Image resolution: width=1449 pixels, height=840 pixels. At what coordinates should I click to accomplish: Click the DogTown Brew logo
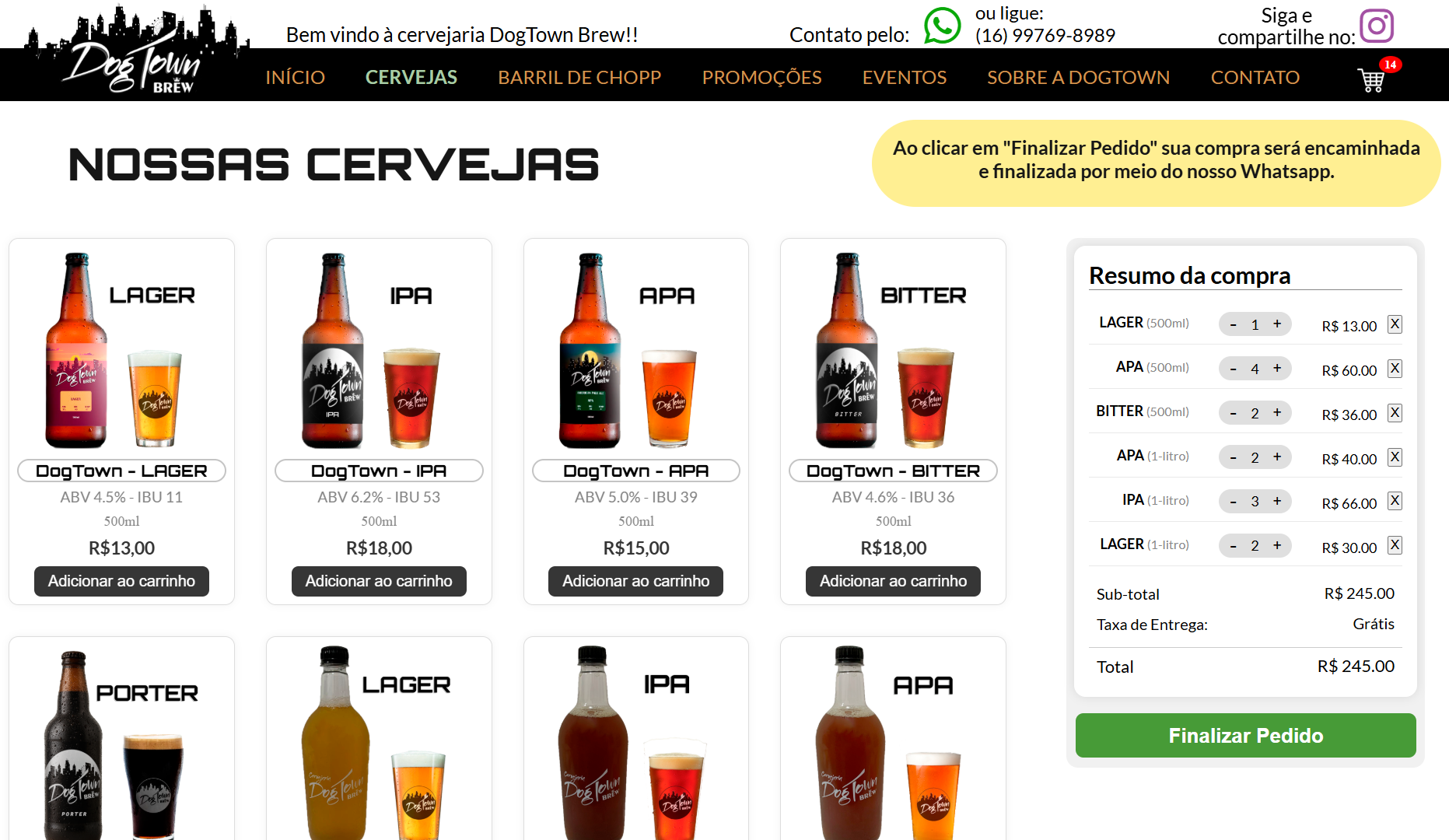[137, 51]
